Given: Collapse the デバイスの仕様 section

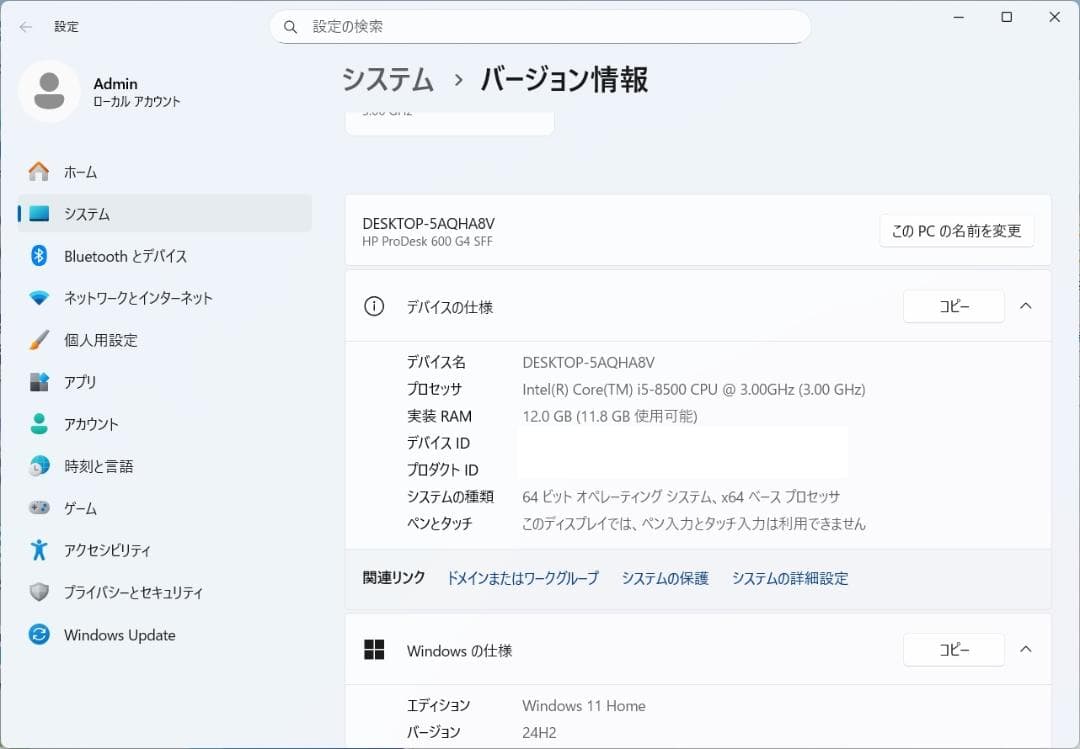Looking at the screenshot, I should click(x=1025, y=306).
